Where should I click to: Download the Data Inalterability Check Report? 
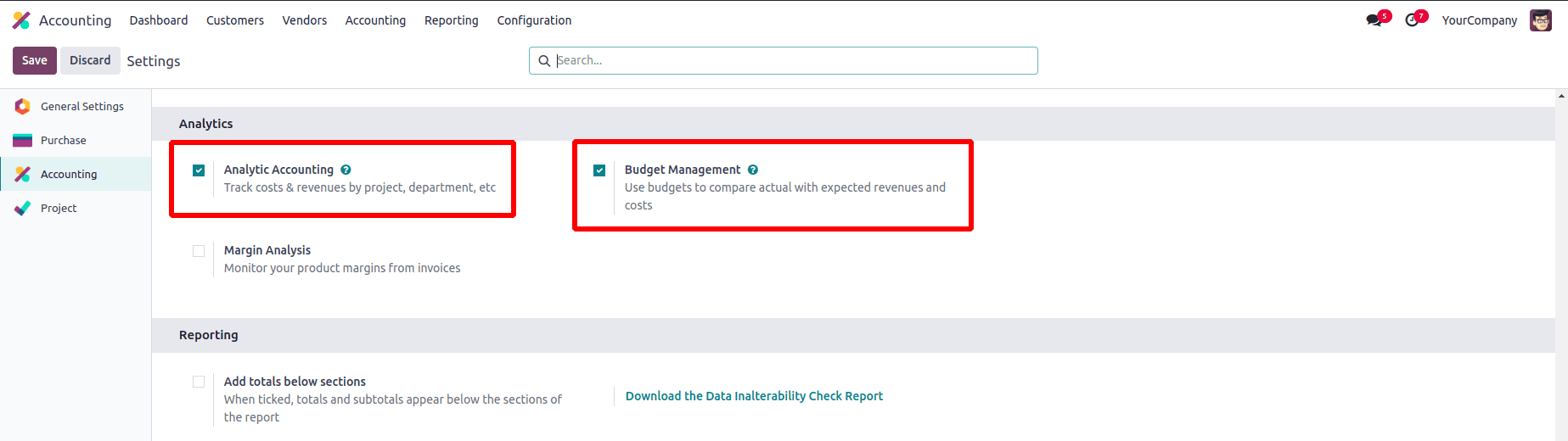[754, 396]
